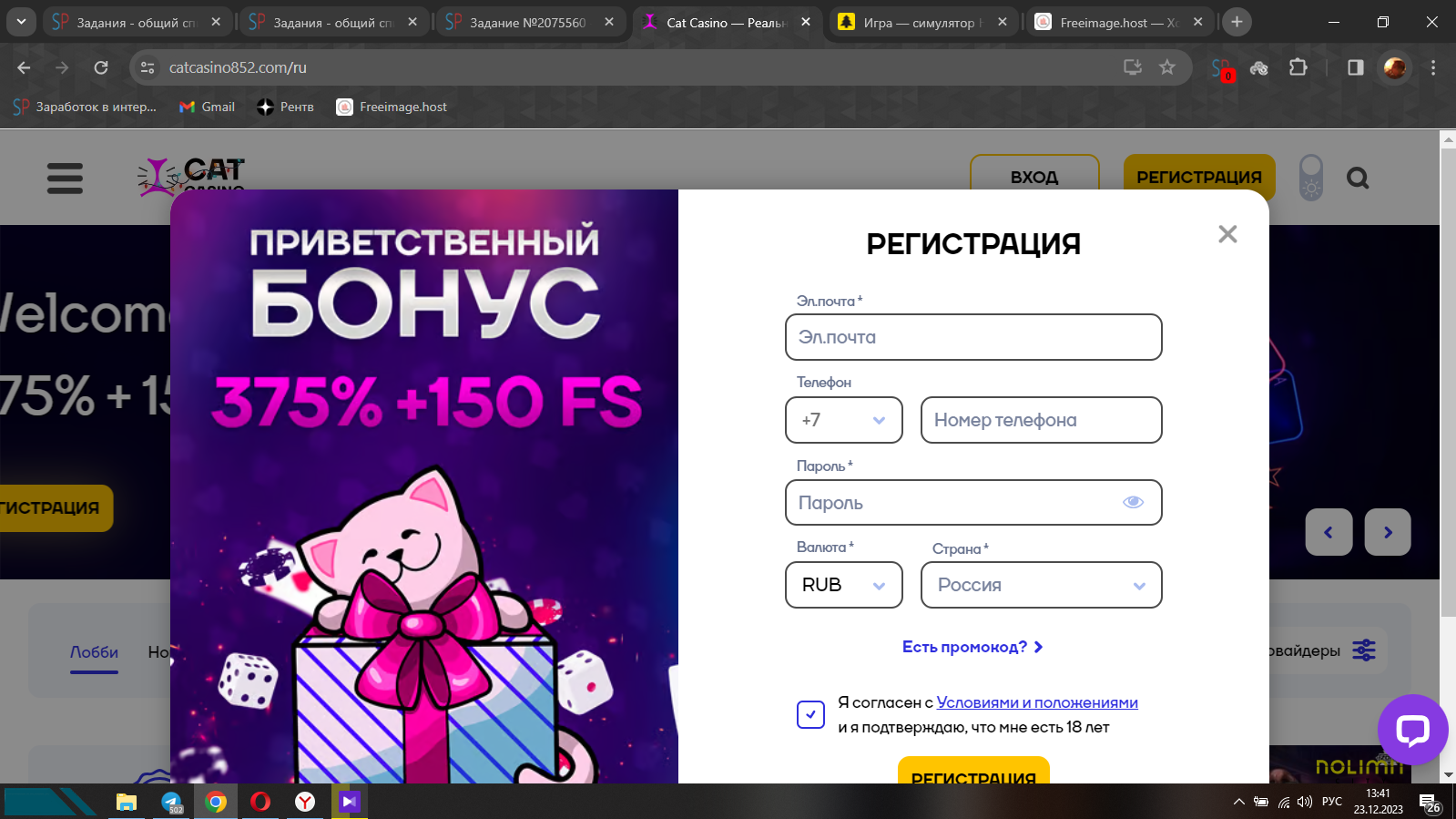Image resolution: width=1456 pixels, height=819 pixels.
Task: Open the tab search dropdown arrow
Action: click(x=20, y=22)
